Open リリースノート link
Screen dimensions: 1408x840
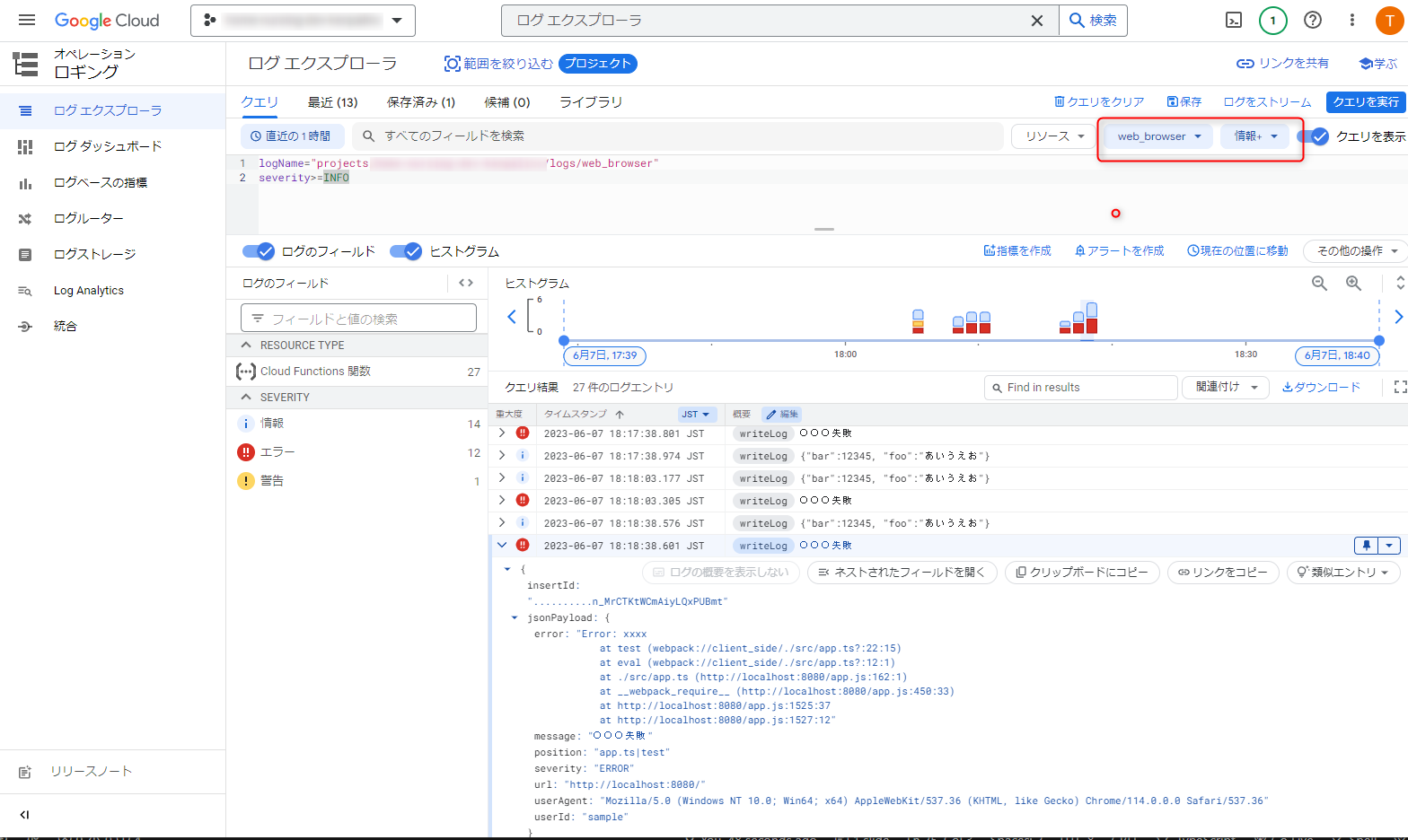point(91,772)
